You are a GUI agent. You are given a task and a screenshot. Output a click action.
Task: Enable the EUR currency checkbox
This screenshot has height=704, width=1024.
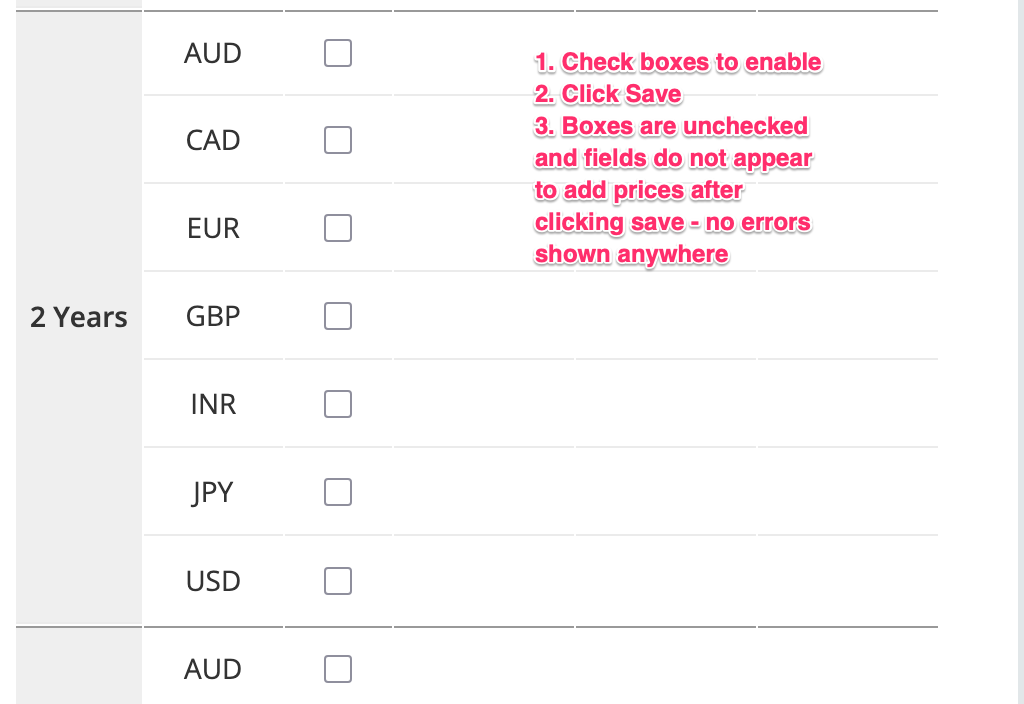[x=338, y=228]
